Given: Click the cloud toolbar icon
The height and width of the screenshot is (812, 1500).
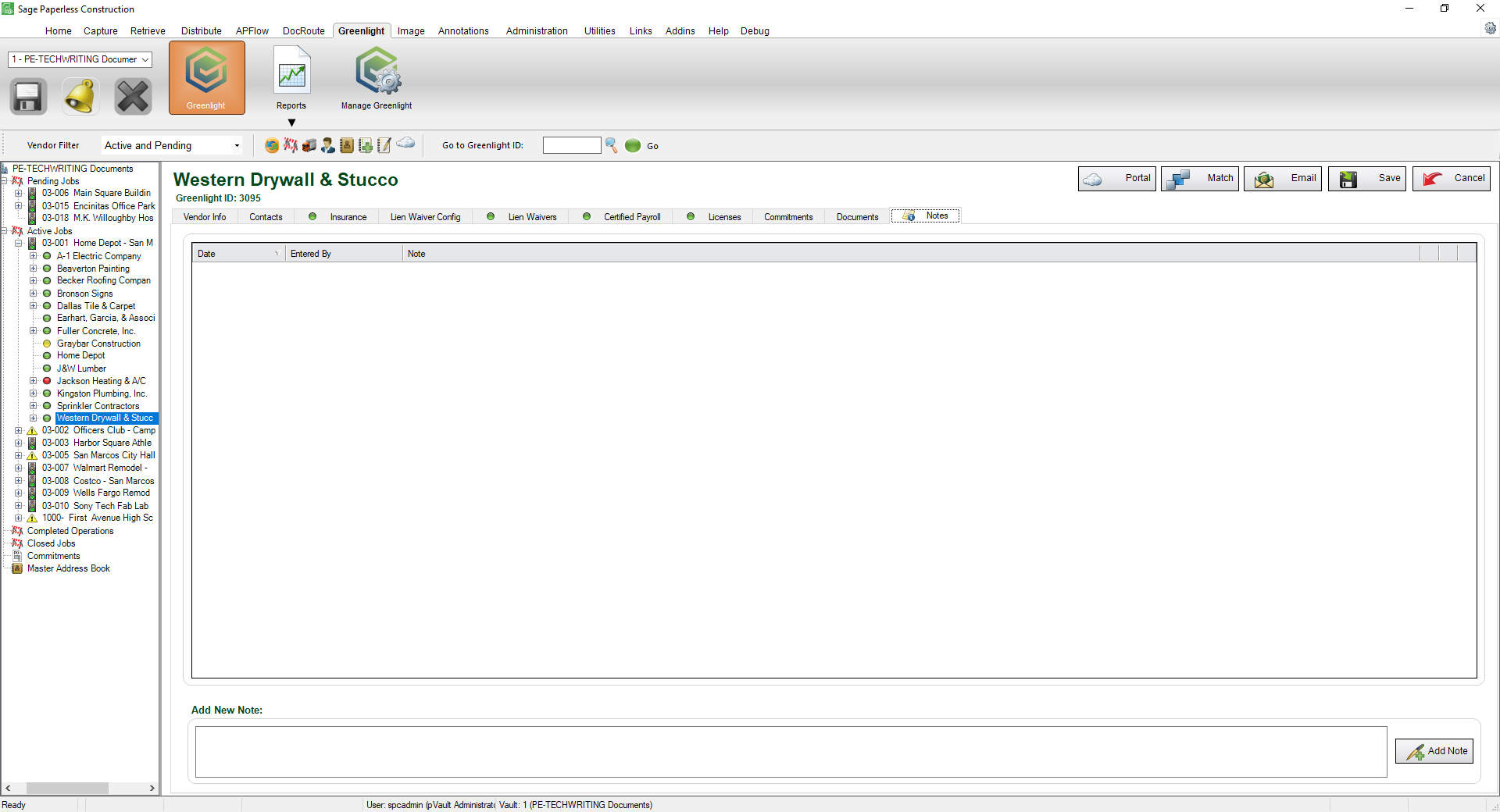Looking at the screenshot, I should point(405,143).
